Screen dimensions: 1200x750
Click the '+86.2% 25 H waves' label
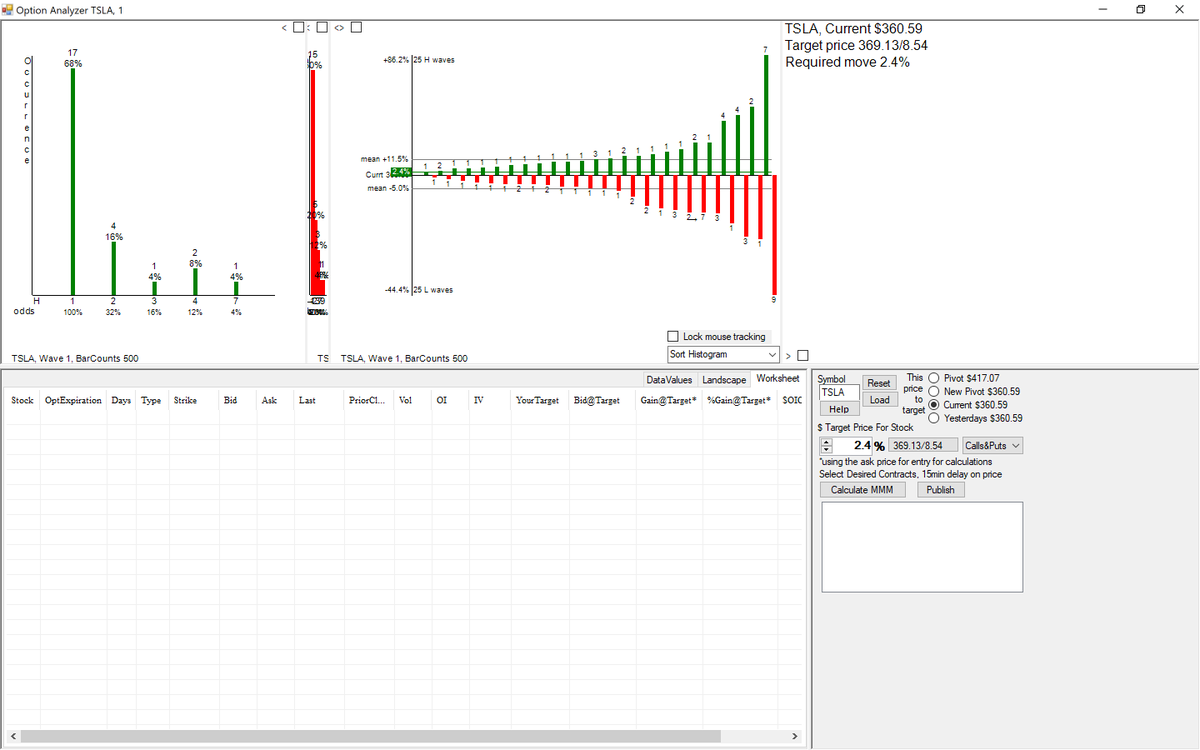(x=419, y=60)
